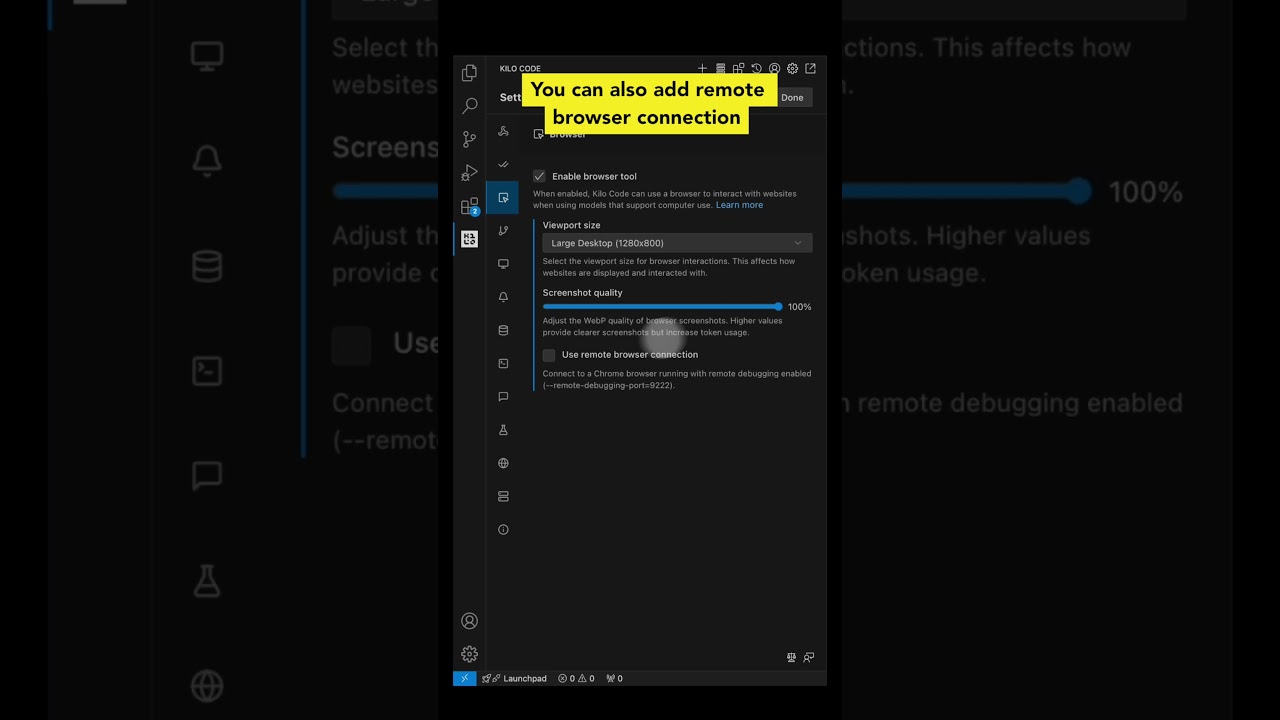Open About section info icon
Screen dimensions: 1280x720
(503, 530)
